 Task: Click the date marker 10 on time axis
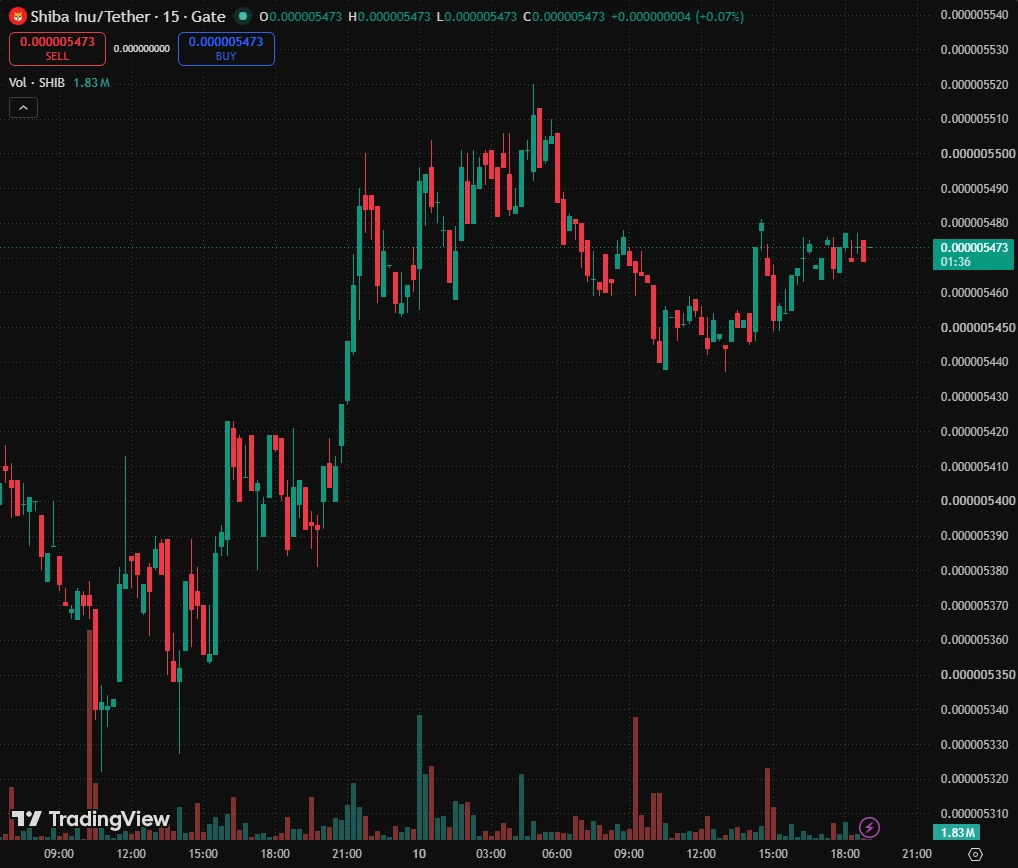[419, 854]
